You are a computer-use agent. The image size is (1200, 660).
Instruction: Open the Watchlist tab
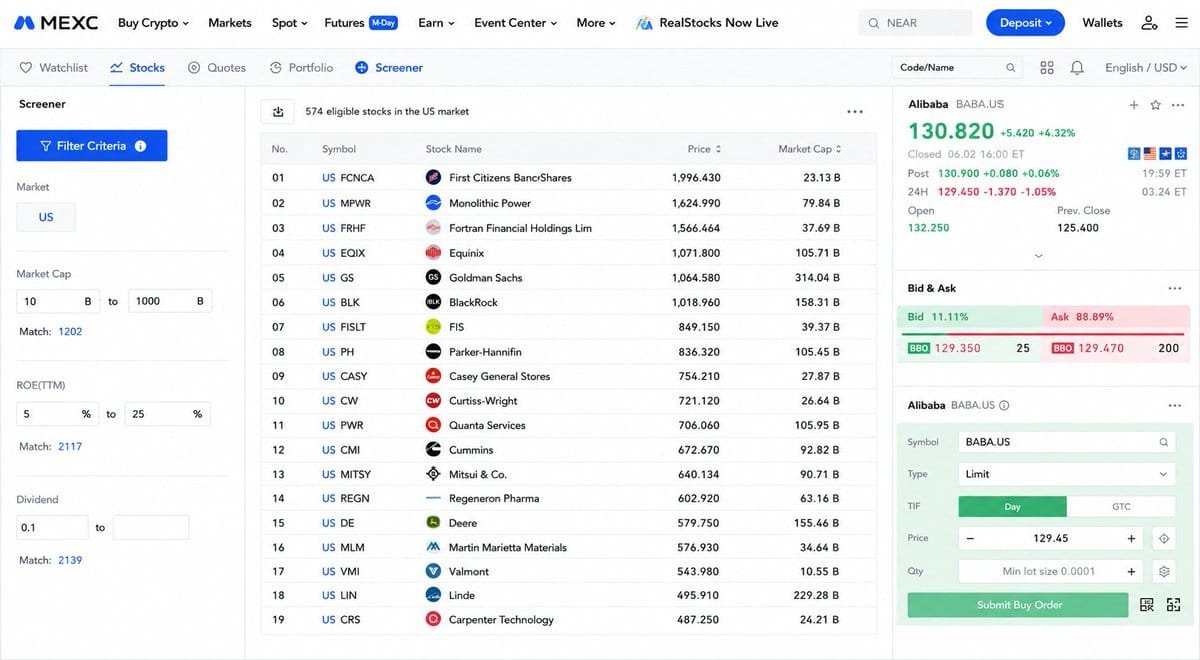pos(54,68)
